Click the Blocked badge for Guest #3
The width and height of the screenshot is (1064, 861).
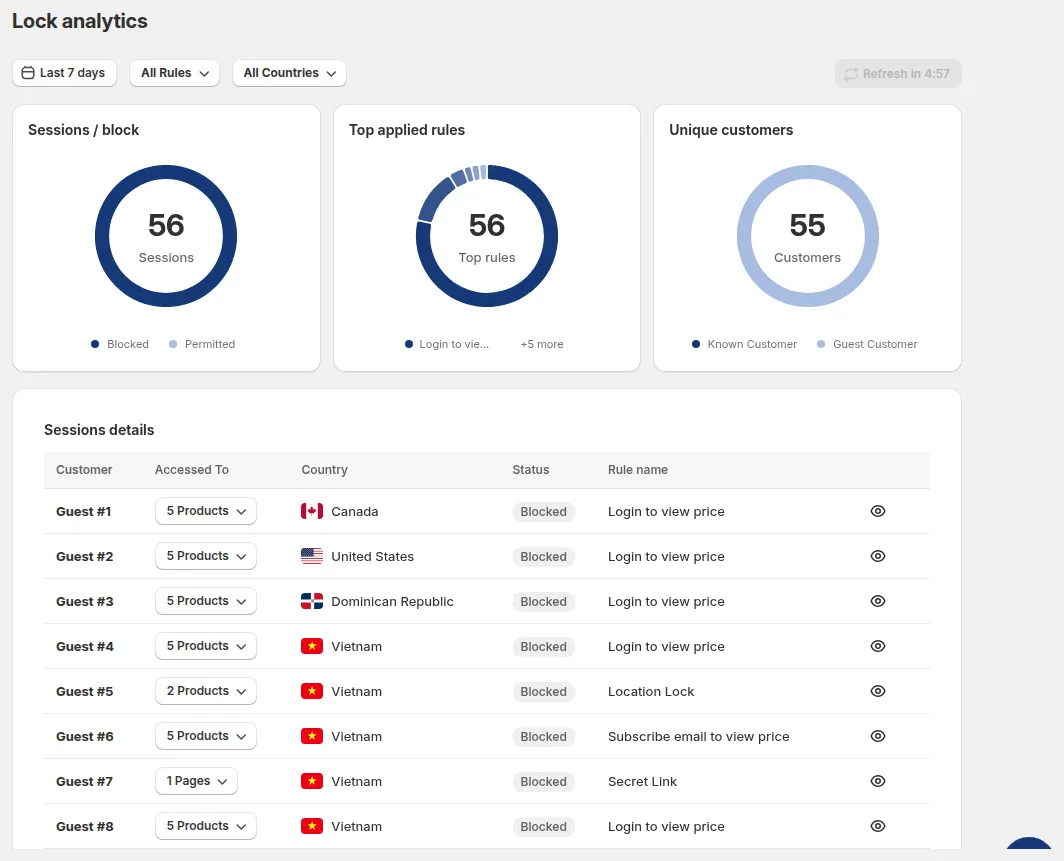[x=544, y=602]
